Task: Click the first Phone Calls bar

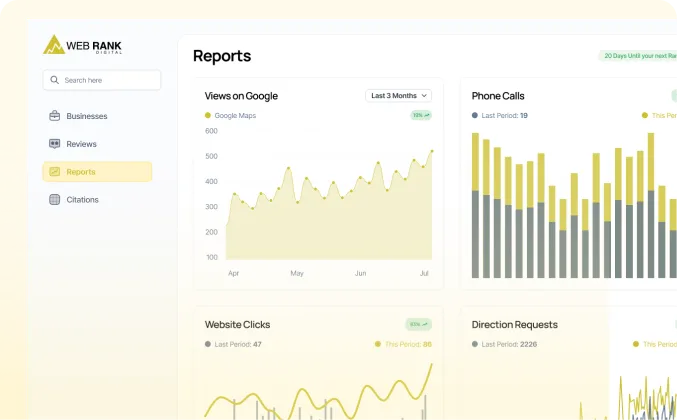Action: pyautogui.click(x=475, y=205)
